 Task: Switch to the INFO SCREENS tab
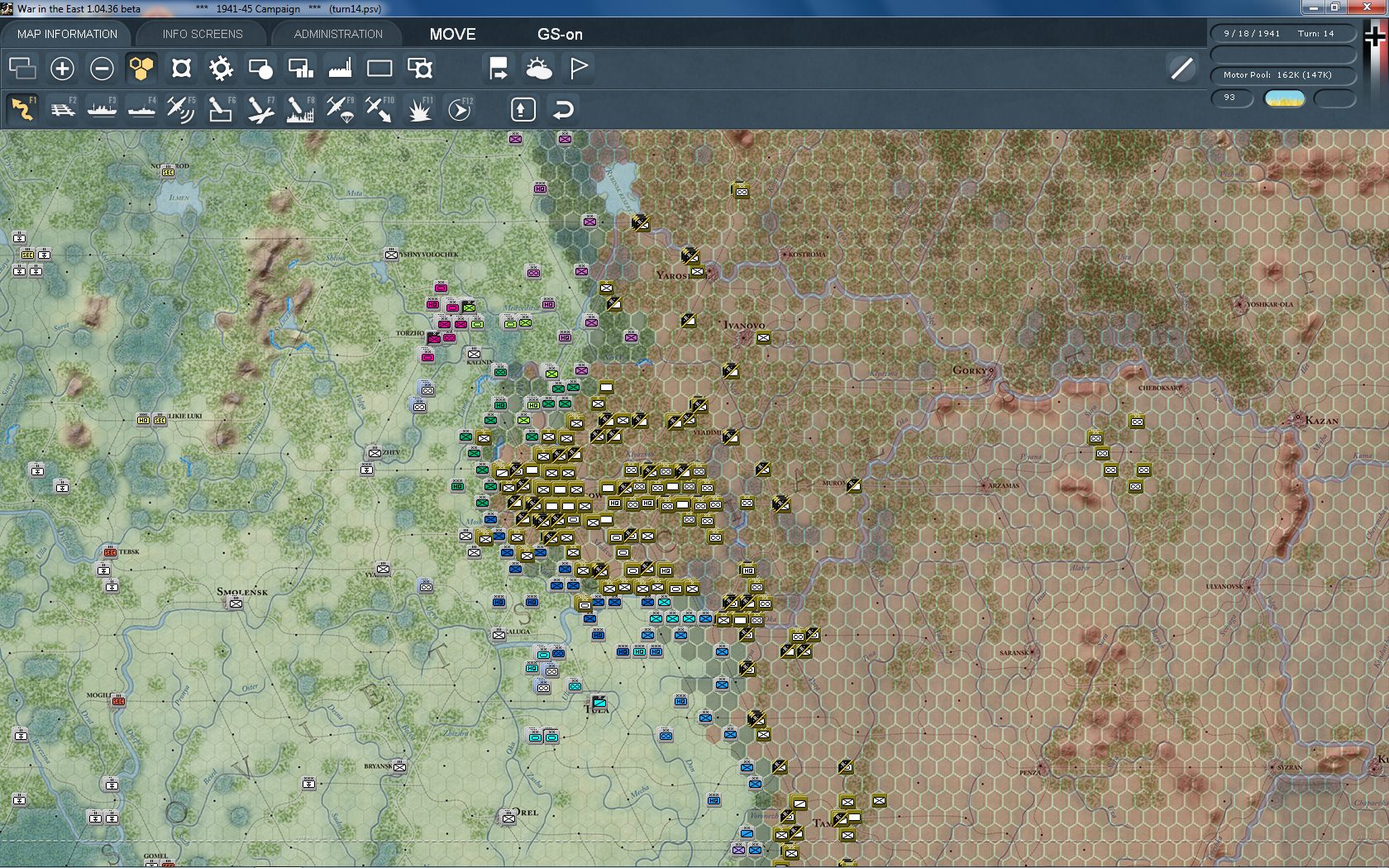pos(203,34)
